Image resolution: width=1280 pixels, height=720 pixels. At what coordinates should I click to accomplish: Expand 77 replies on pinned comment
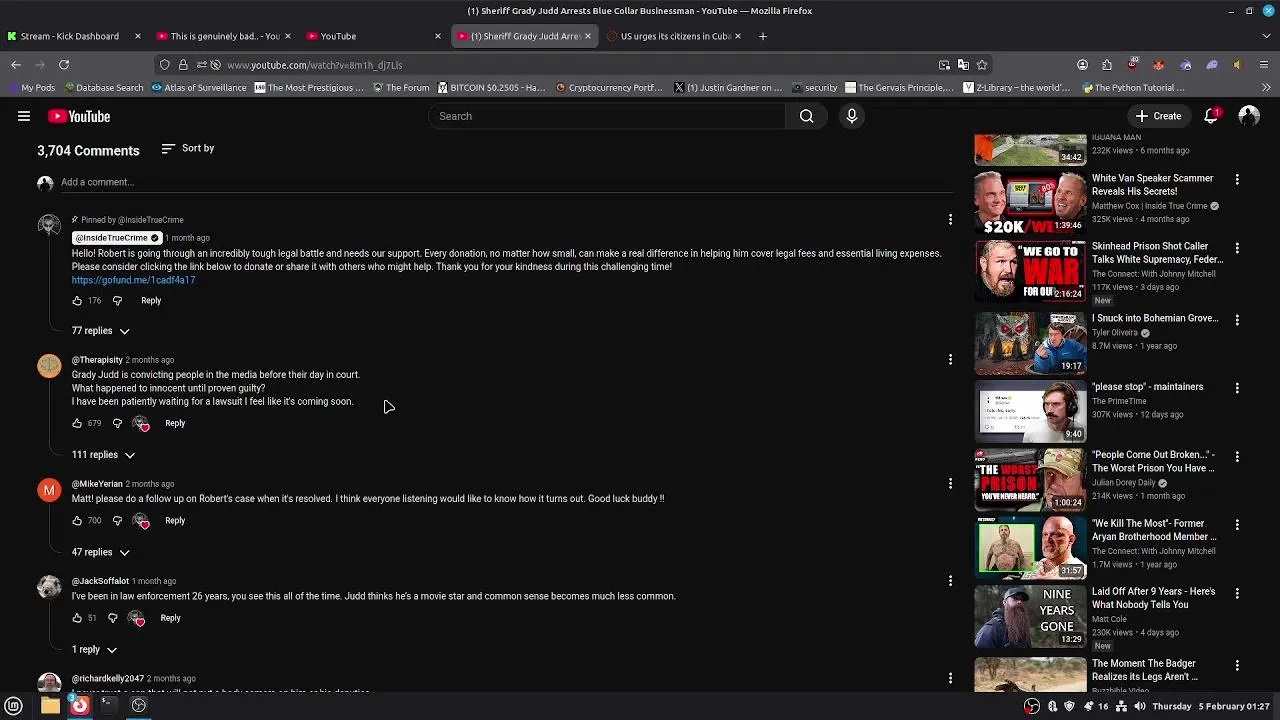(101, 331)
